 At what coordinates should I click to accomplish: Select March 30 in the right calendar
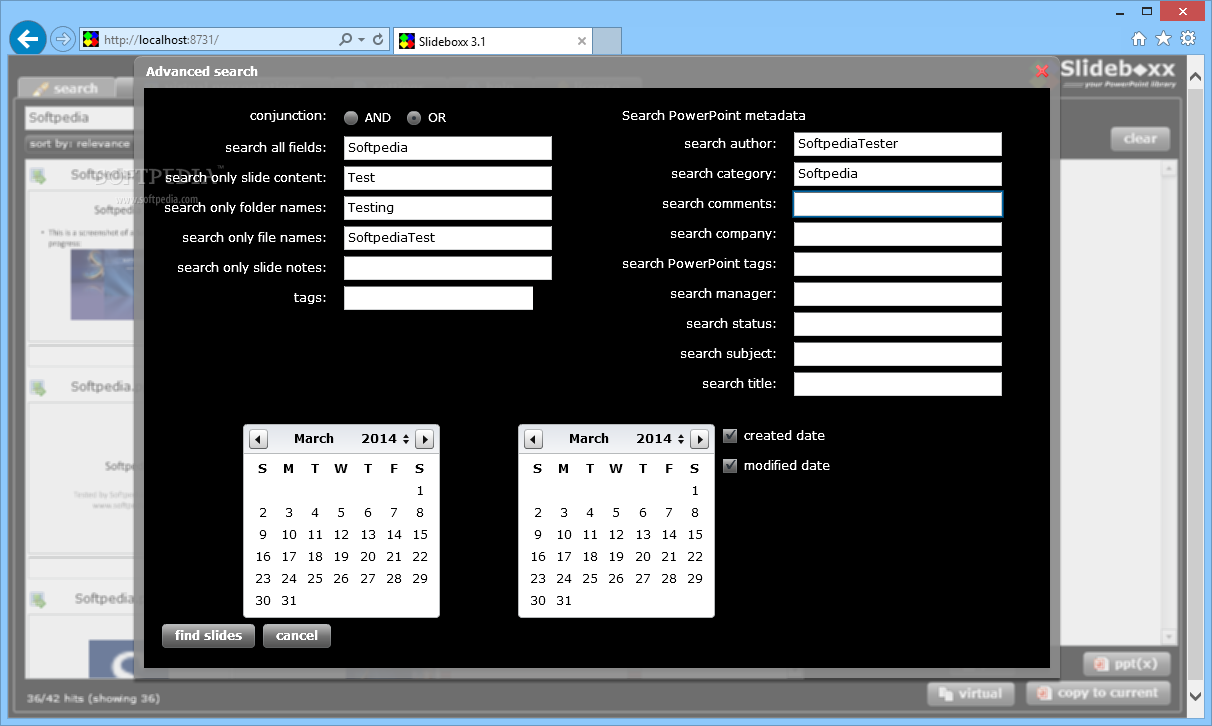pyautogui.click(x=538, y=601)
